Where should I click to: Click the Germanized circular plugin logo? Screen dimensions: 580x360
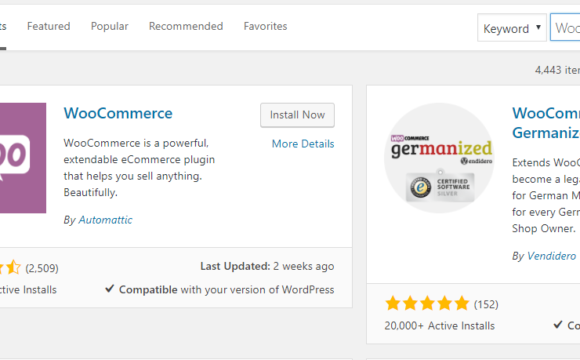(439, 158)
